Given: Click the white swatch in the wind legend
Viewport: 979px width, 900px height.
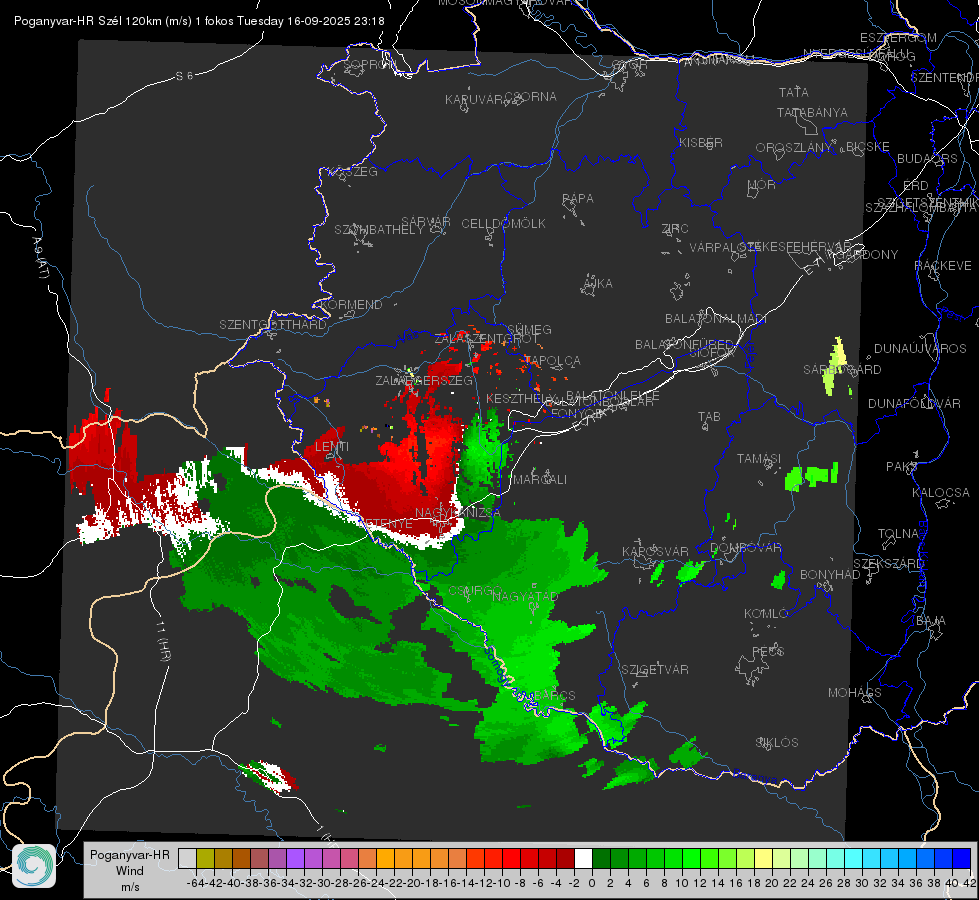Looking at the screenshot, I should point(583,859).
